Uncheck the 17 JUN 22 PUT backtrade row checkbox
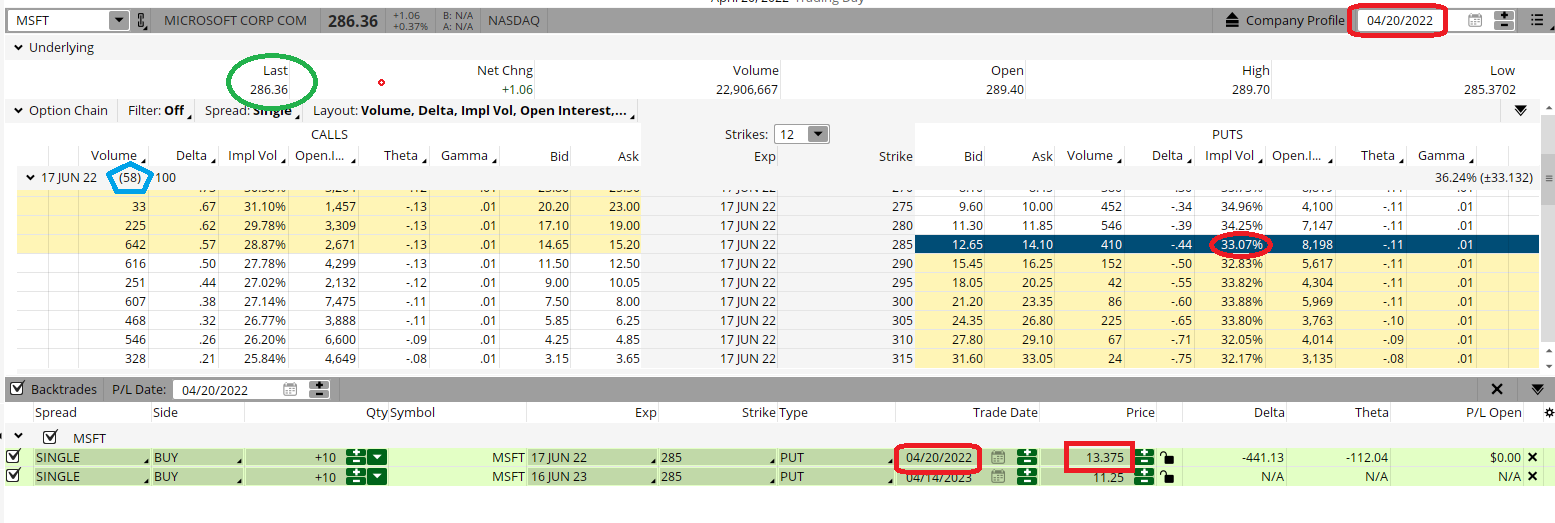1555x523 pixels. click(13, 456)
